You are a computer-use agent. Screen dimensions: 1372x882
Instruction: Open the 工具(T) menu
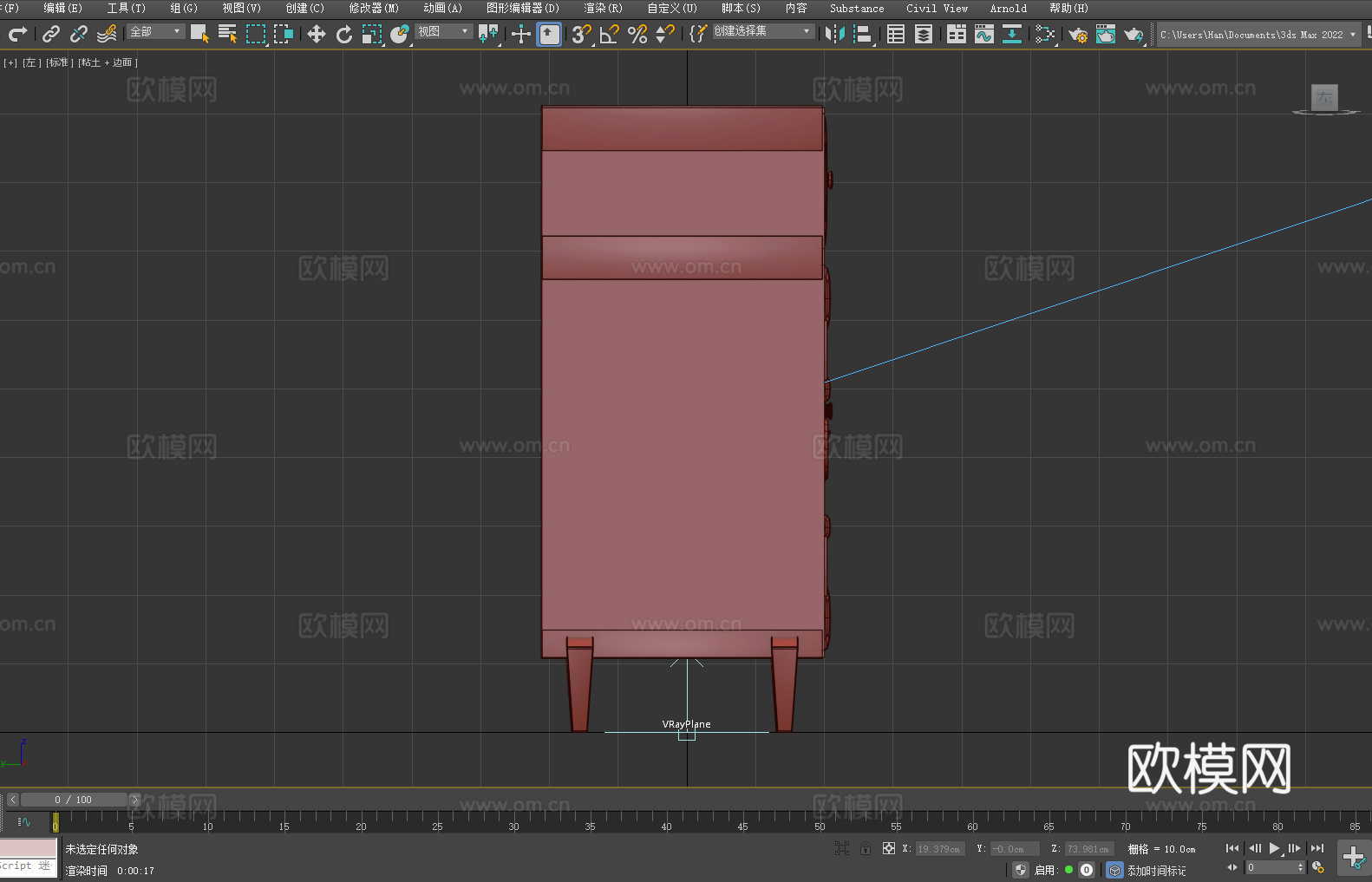click(x=126, y=8)
